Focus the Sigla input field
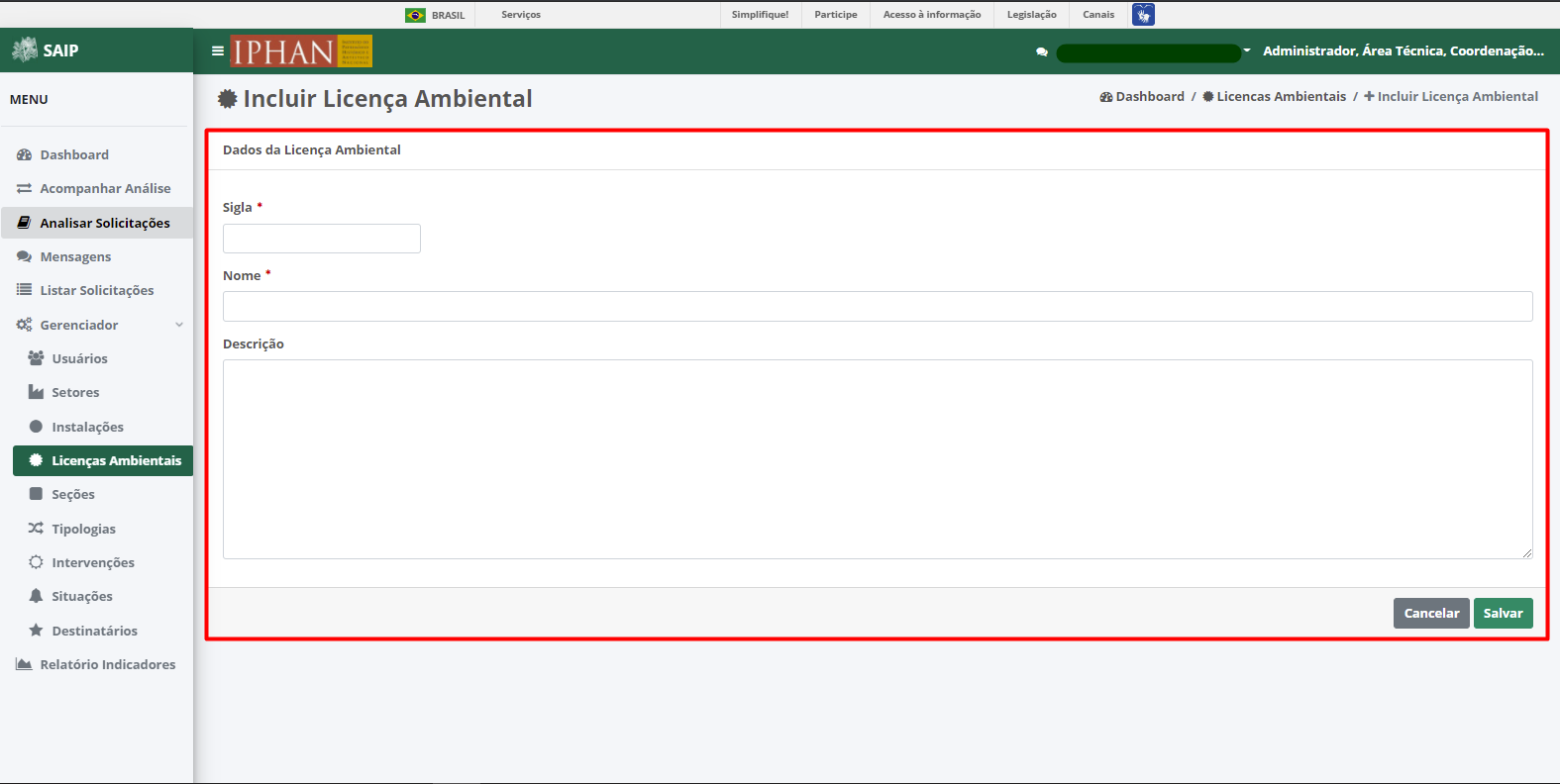 (x=322, y=239)
